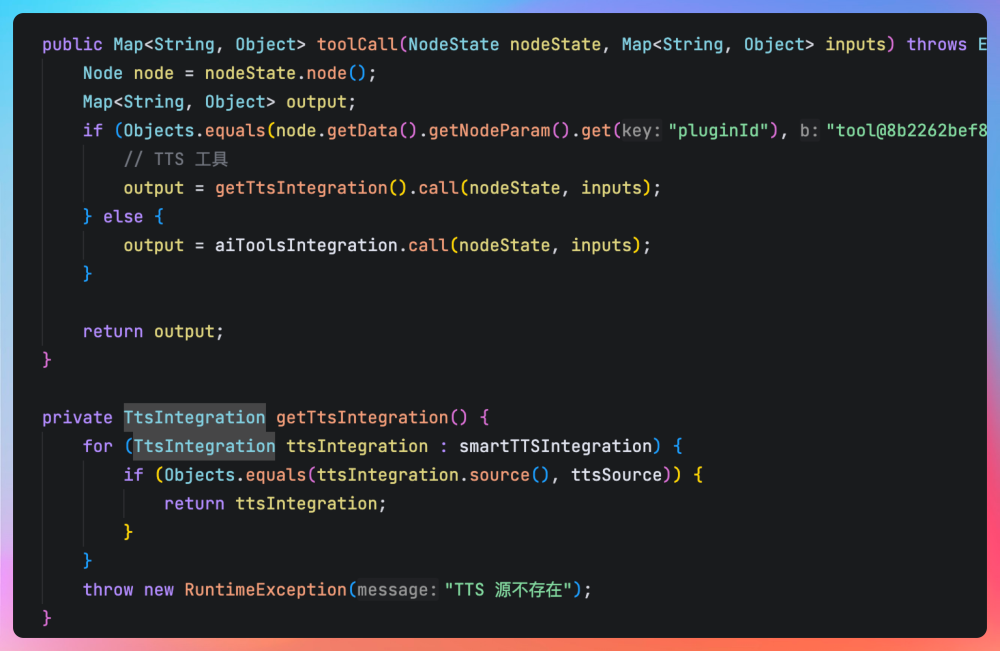This screenshot has height=651, width=1000.
Task: Click the toolCall method name
Action: [357, 45]
